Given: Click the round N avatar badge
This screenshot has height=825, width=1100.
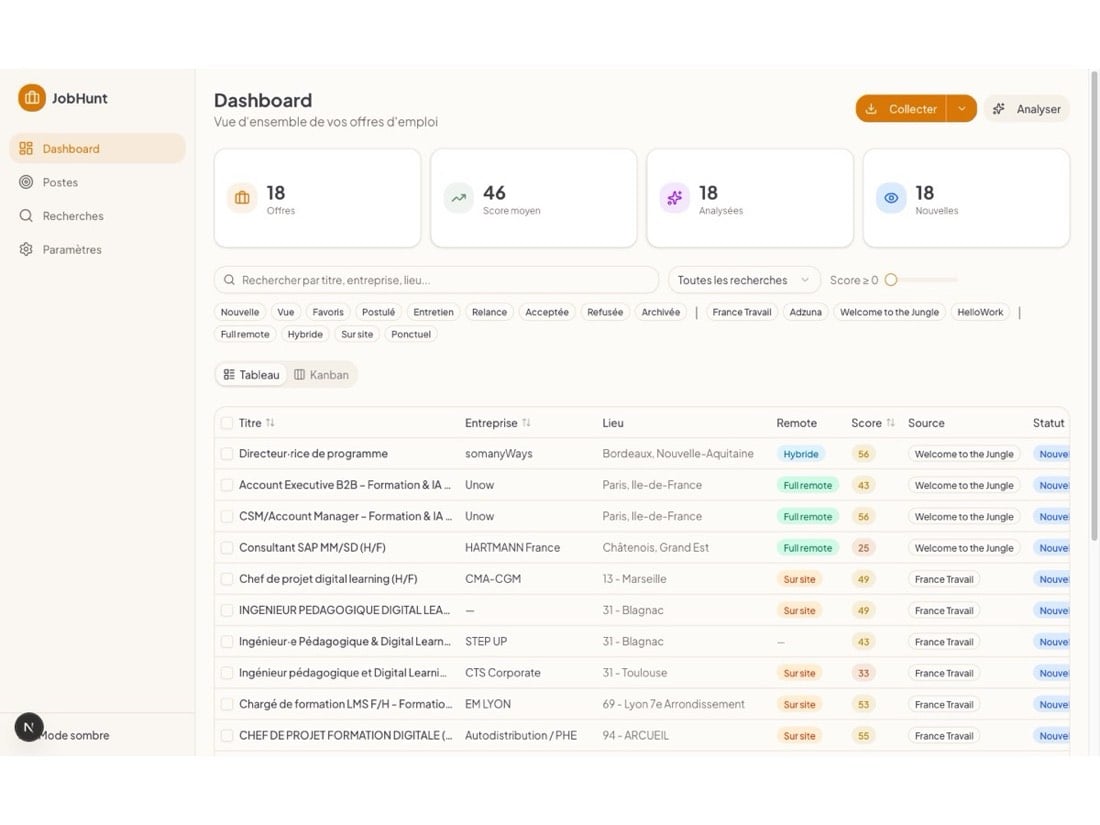Looking at the screenshot, I should (29, 727).
